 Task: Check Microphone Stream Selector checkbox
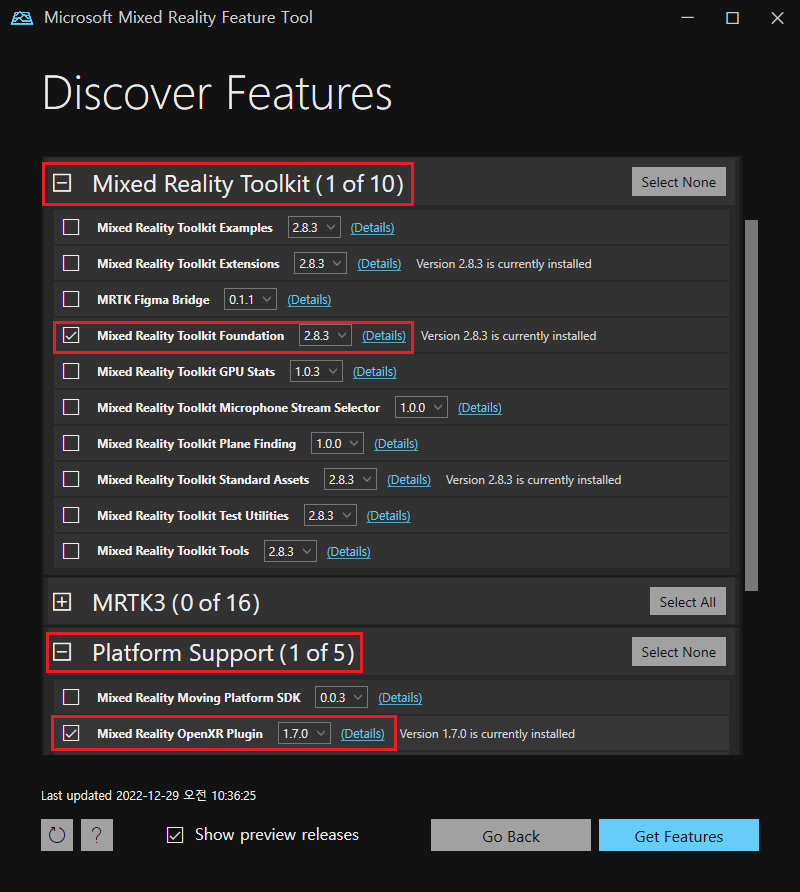pos(71,407)
